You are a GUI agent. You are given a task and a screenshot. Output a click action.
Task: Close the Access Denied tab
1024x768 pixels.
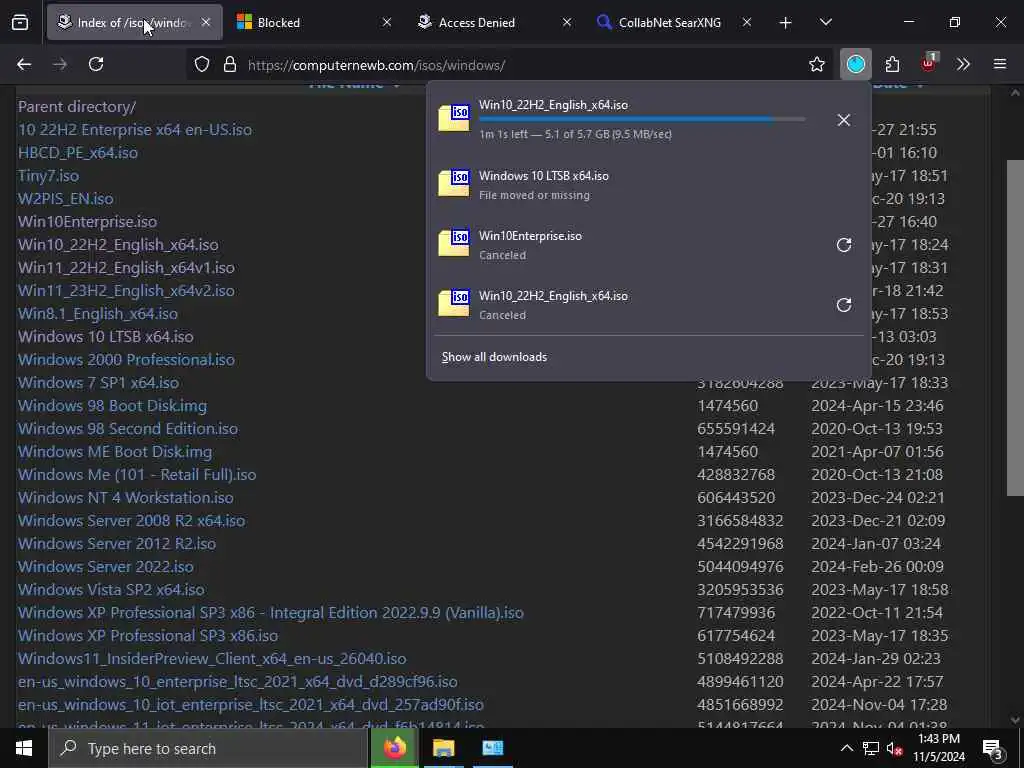(x=567, y=22)
